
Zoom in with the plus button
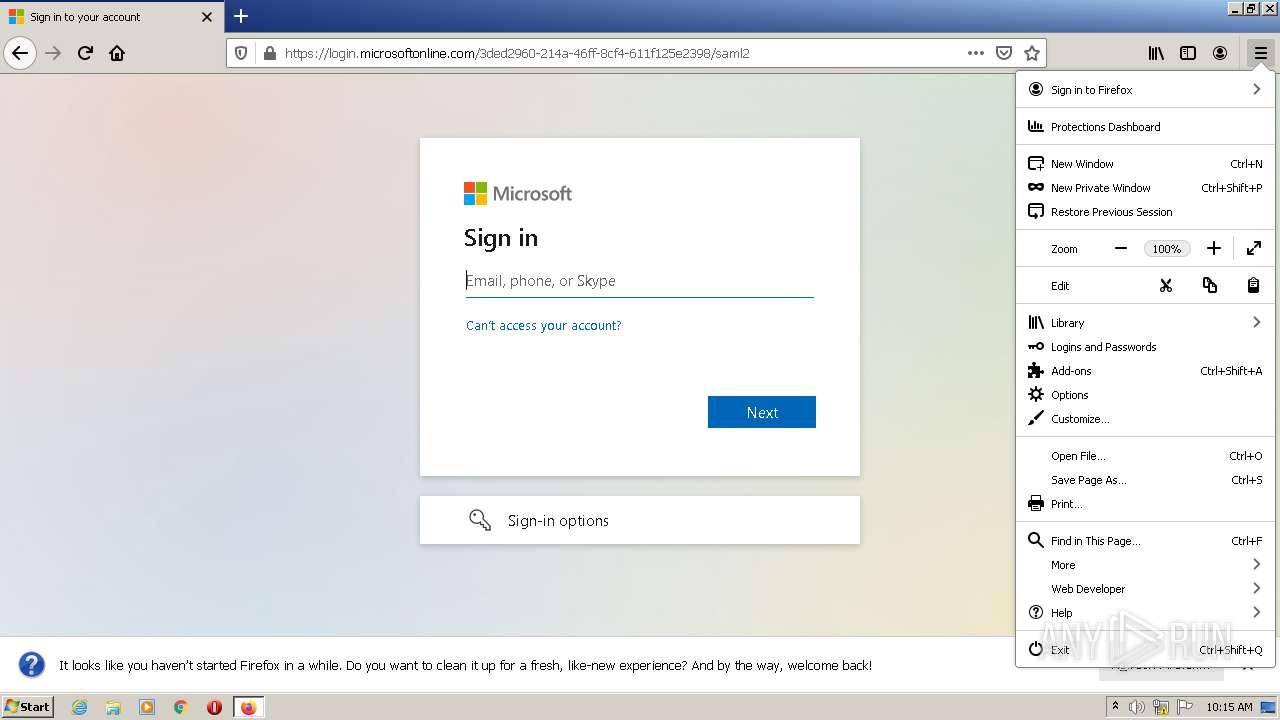[x=1213, y=248]
